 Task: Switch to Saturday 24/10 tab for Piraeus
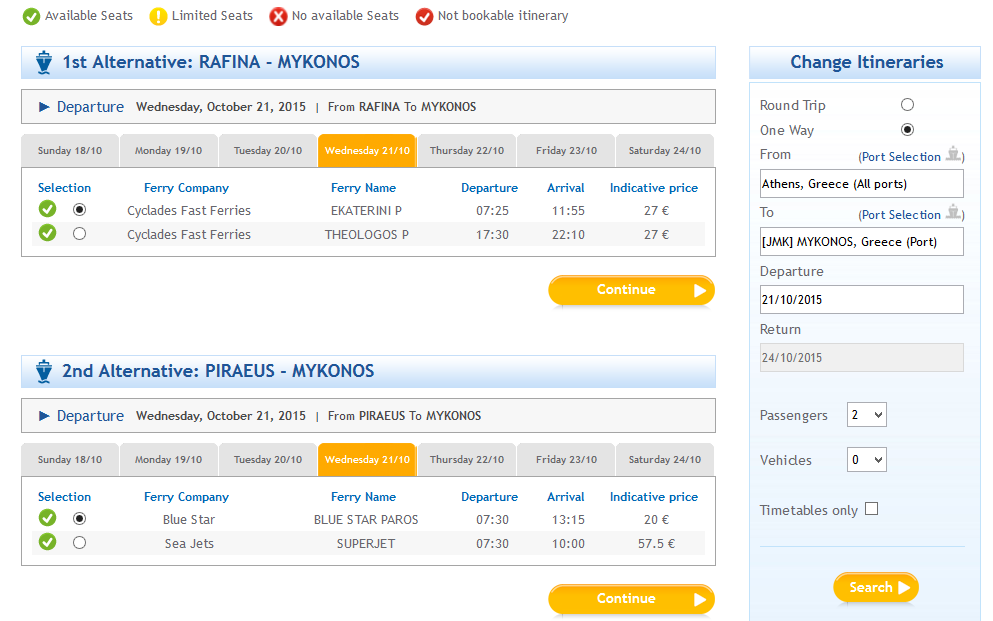(x=664, y=460)
